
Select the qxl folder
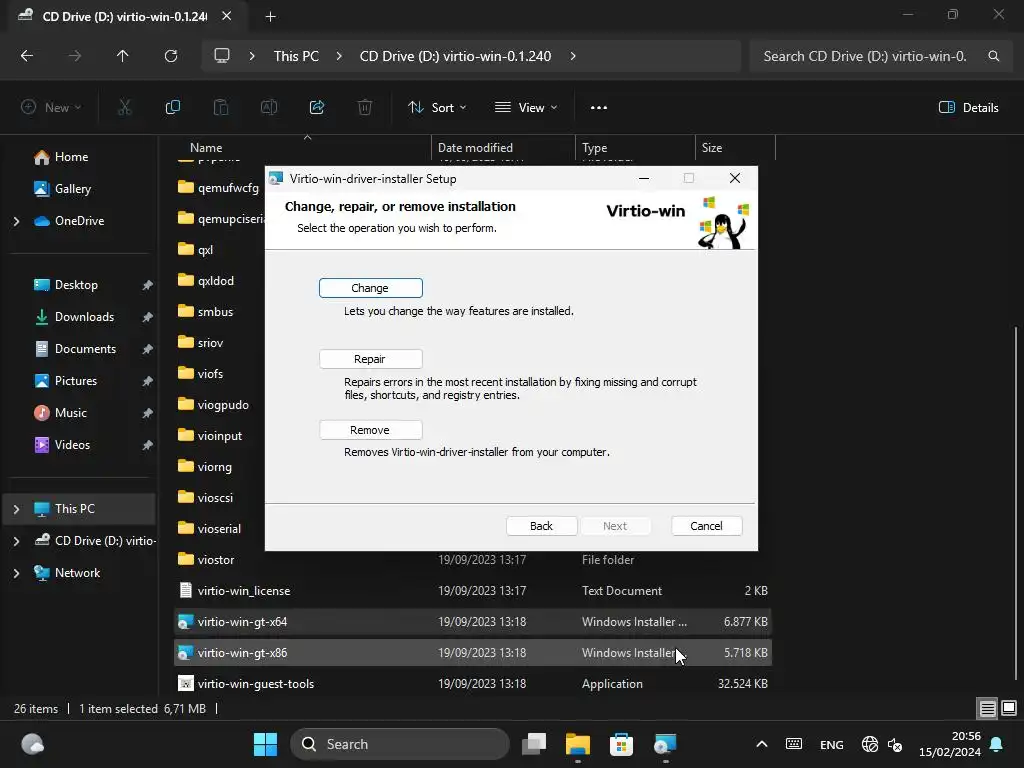click(x=205, y=249)
